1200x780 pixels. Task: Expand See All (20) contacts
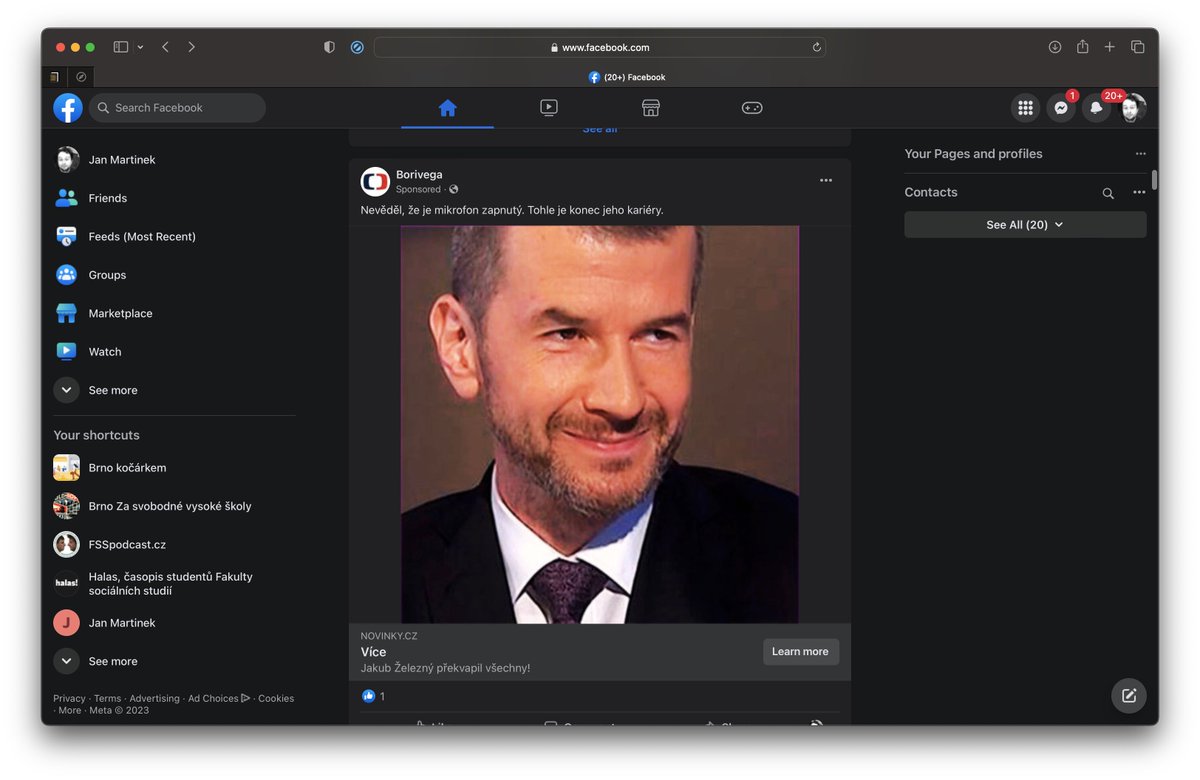pyautogui.click(x=1025, y=225)
